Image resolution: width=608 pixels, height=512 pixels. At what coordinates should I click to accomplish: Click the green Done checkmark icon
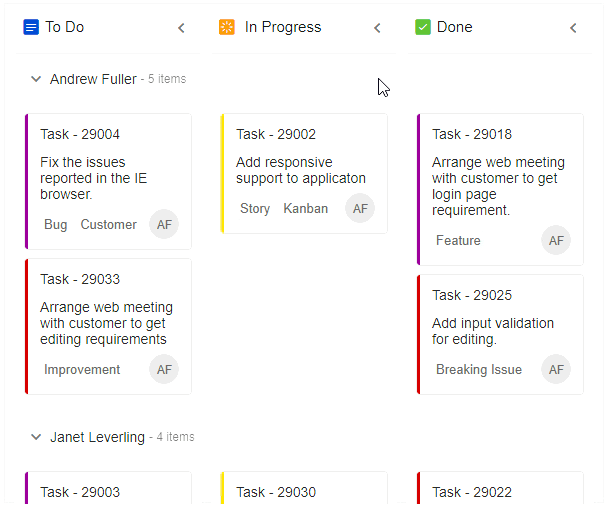(x=423, y=27)
